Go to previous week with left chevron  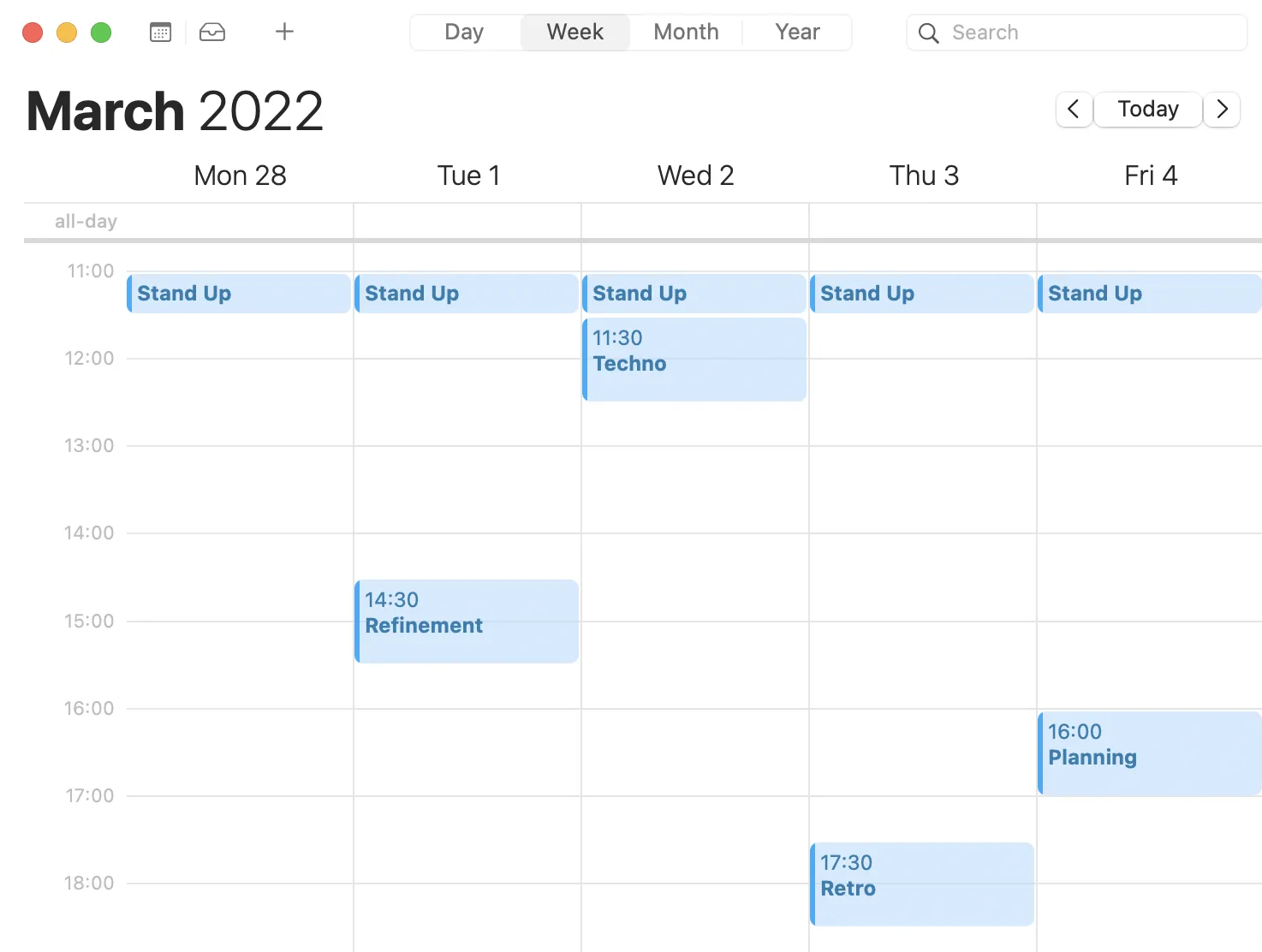point(1074,110)
